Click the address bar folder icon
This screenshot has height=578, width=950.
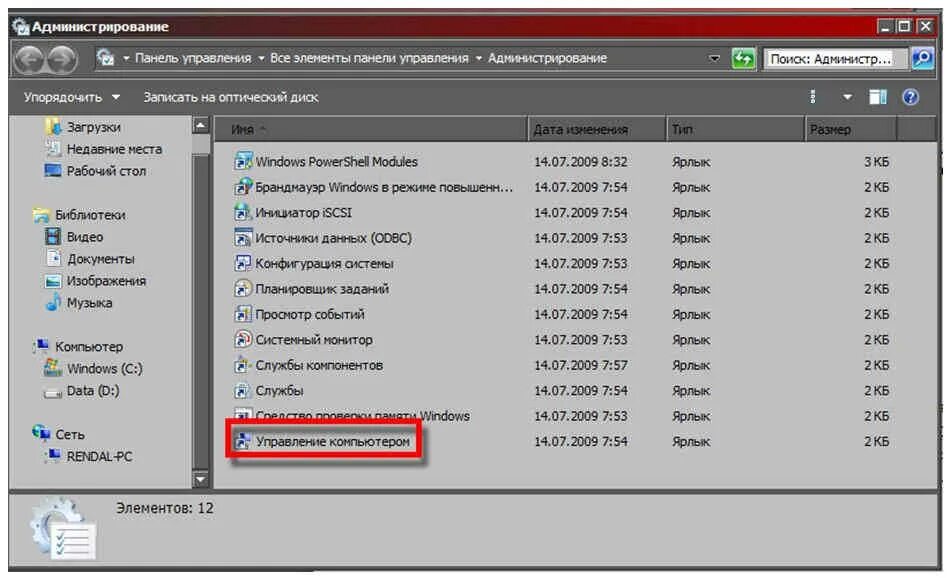[105, 58]
